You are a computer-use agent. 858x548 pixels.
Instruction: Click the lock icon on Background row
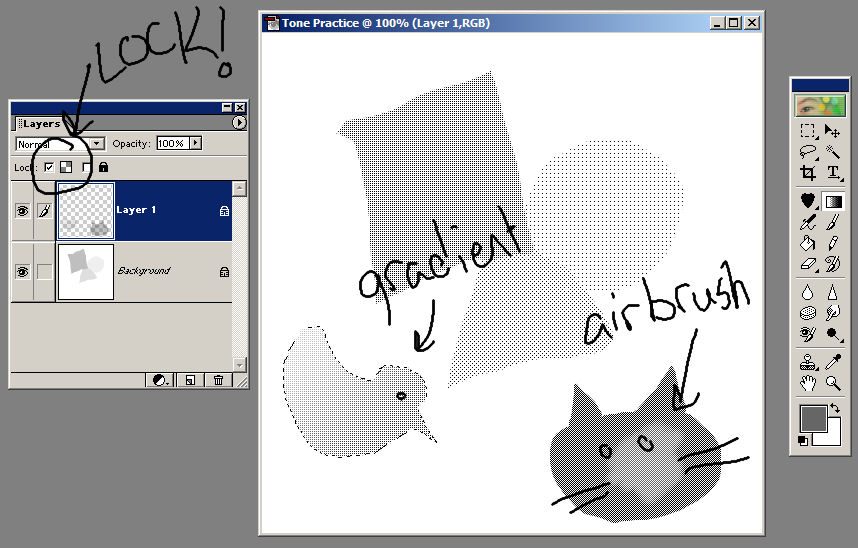pyautogui.click(x=224, y=272)
